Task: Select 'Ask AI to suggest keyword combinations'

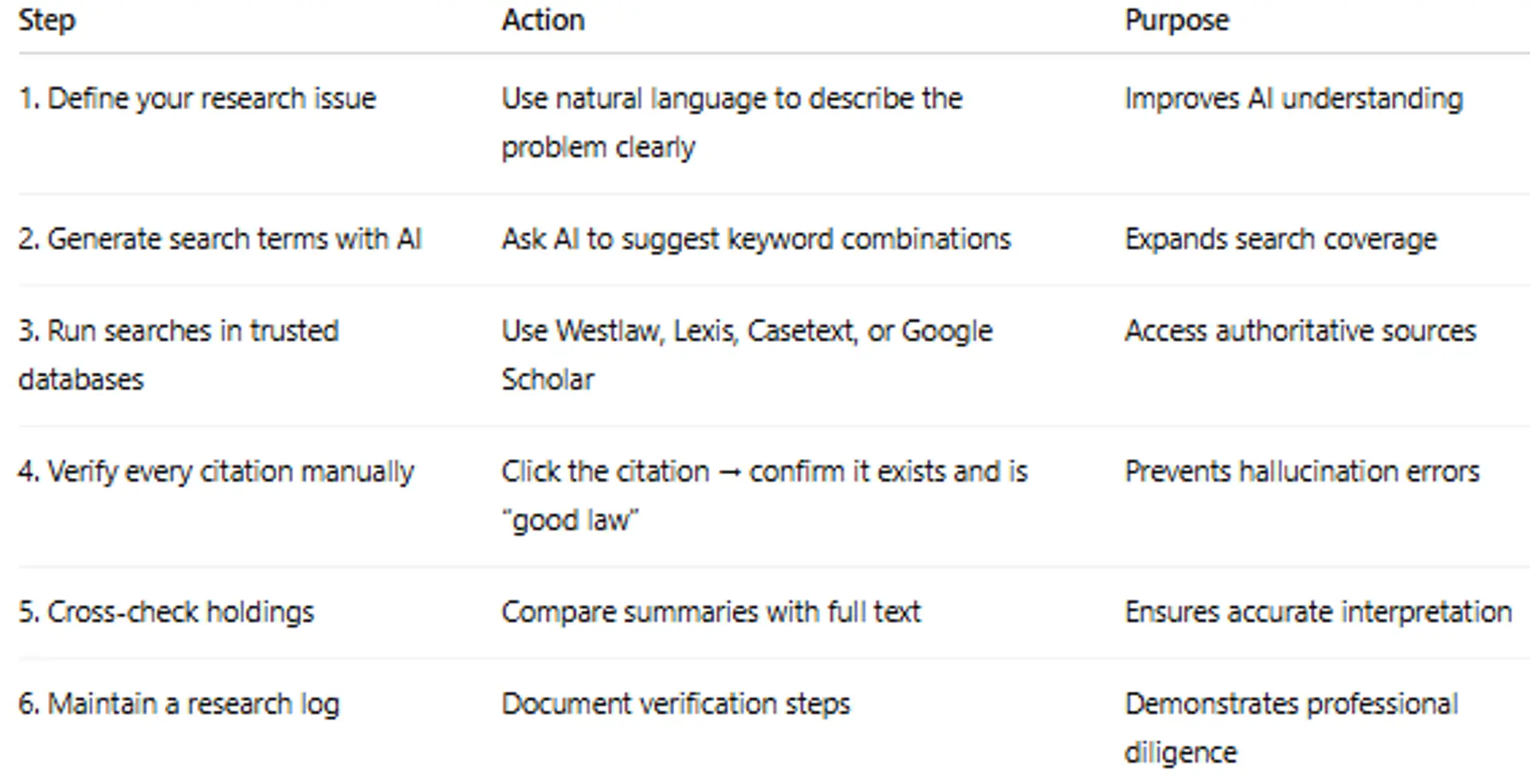Action: [755, 239]
